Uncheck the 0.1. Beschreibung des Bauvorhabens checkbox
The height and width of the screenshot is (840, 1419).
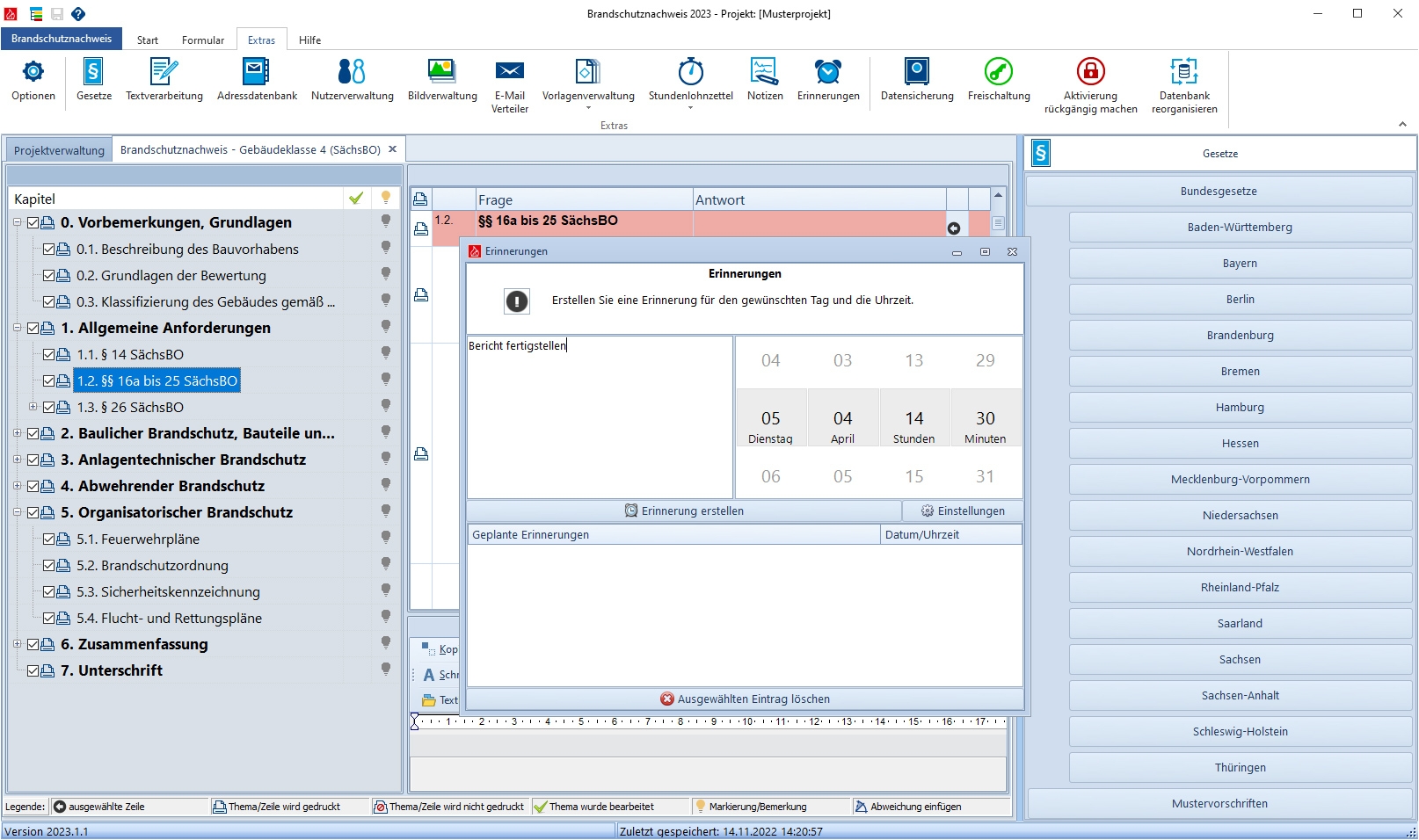[49, 250]
